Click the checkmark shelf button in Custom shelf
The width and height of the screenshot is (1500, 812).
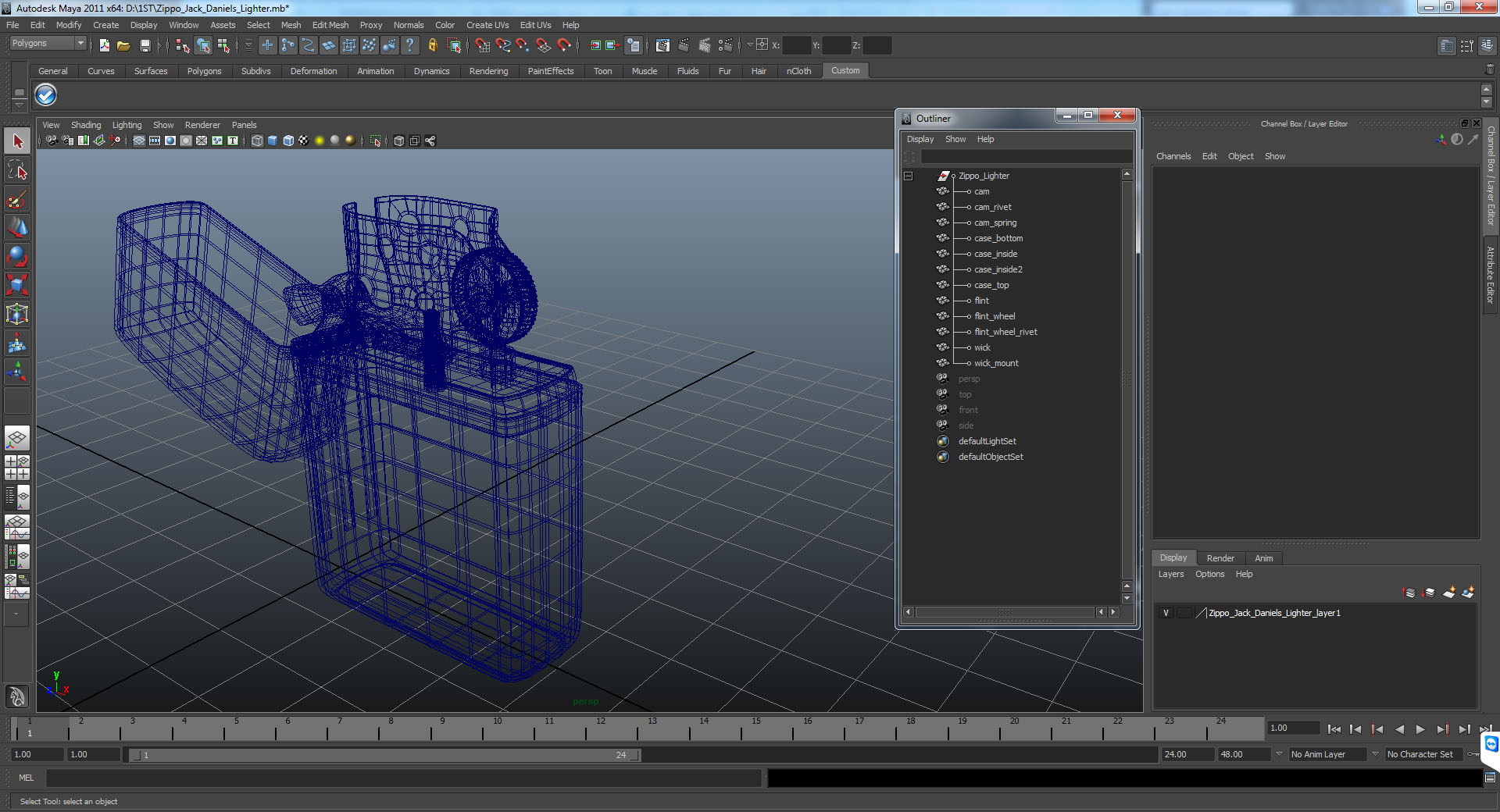click(x=46, y=95)
